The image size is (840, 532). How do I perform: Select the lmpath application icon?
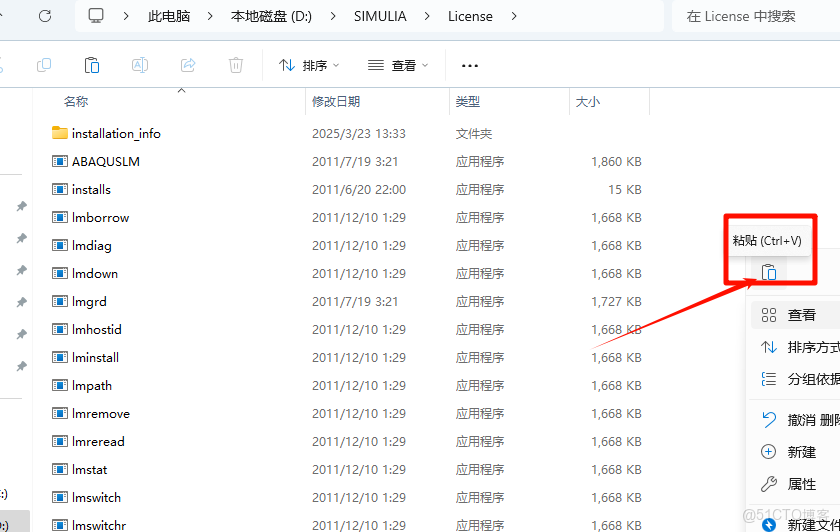(59, 385)
